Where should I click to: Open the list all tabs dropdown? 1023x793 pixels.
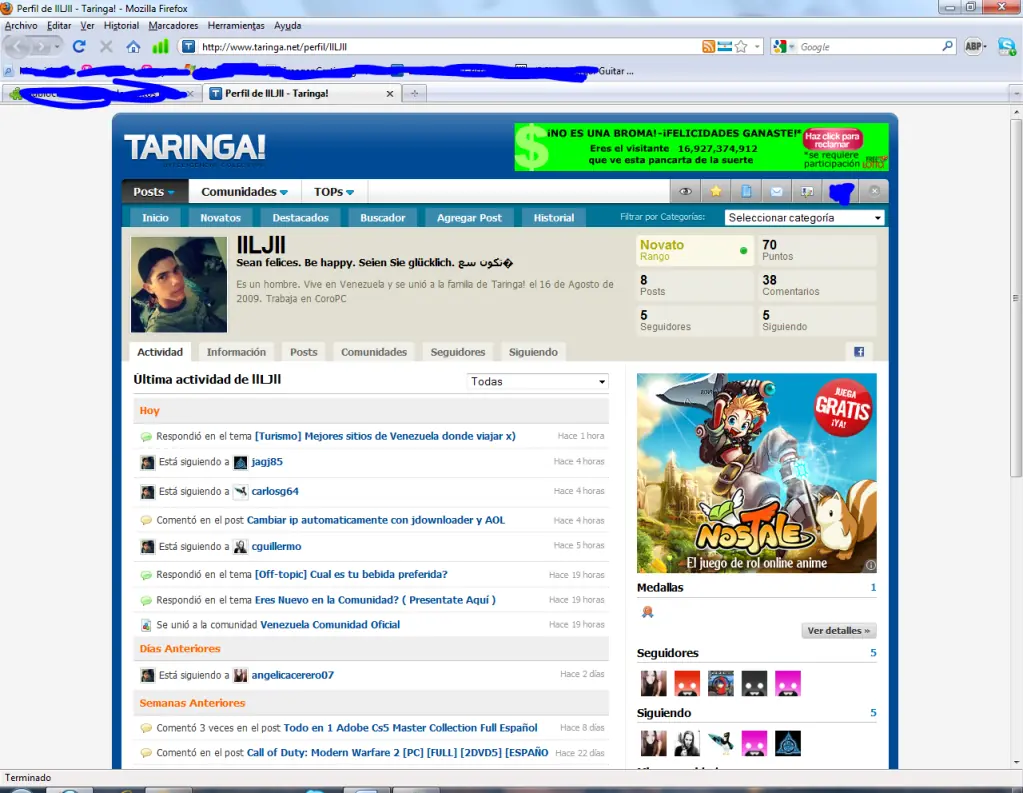pos(1016,93)
